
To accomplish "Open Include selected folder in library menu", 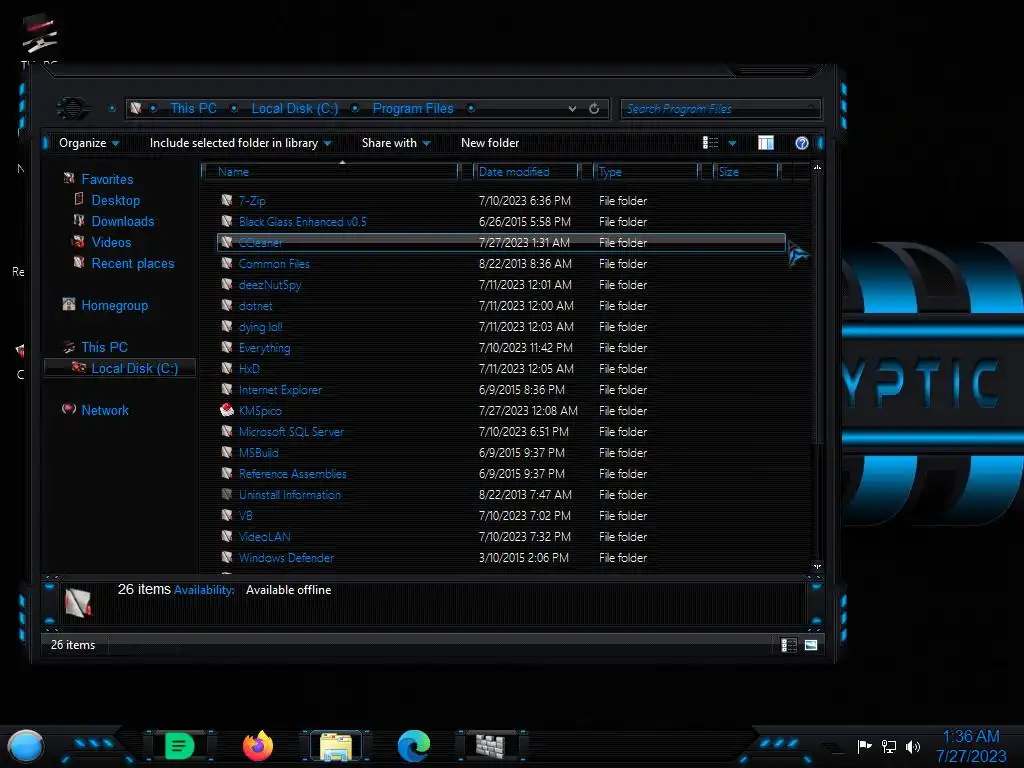I will pos(240,143).
